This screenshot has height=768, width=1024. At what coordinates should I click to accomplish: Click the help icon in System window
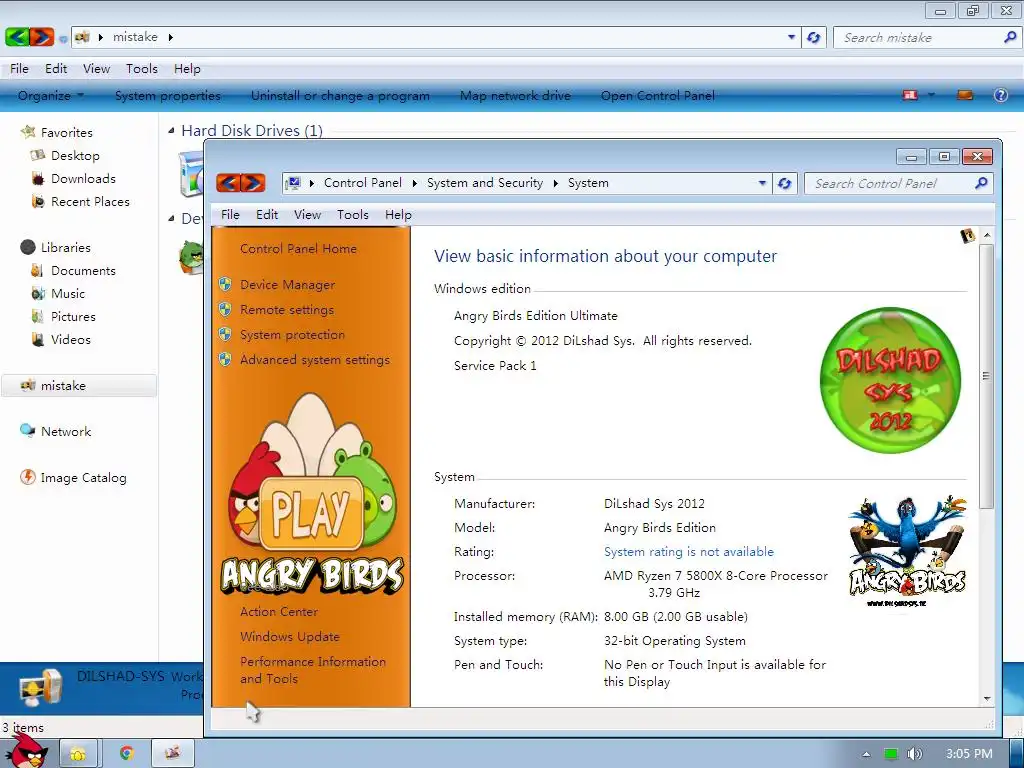pos(967,236)
